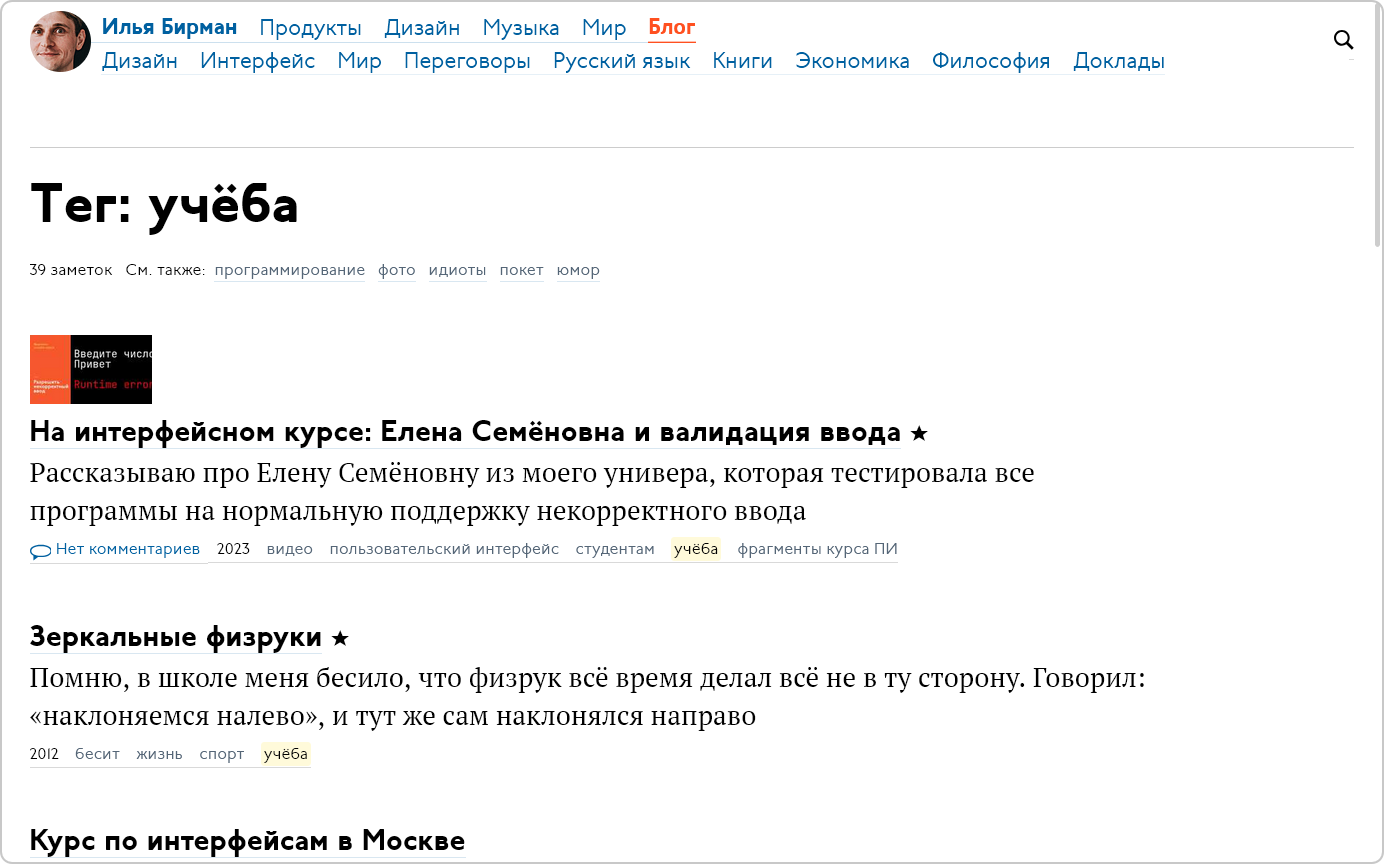Open Курс по интерфейсам в Москве
This screenshot has height=864, width=1384.
click(247, 841)
